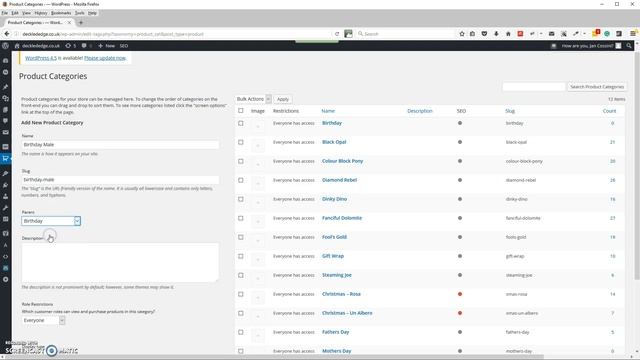This screenshot has width=640, height=360.
Task: Open the History menu
Action: tap(41, 13)
